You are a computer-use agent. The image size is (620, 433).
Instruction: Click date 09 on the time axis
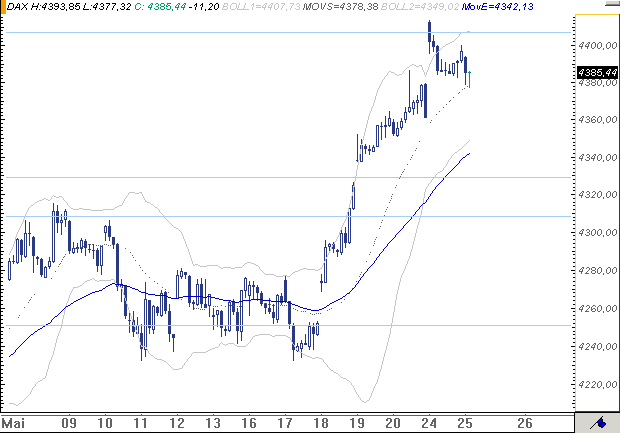69,424
